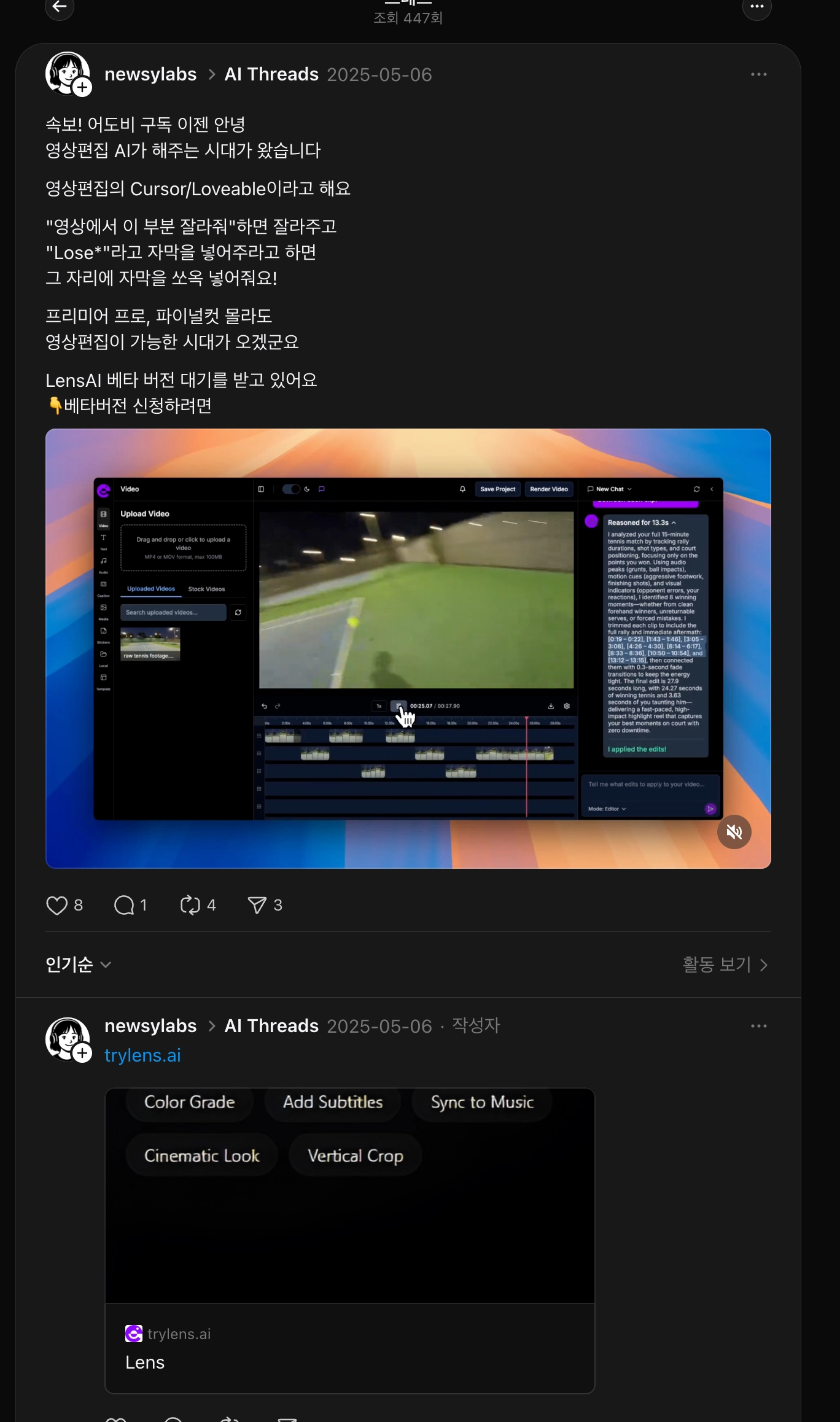Open the blue trylens.ai link
Viewport: 840px width, 1422px height.
[x=142, y=1055]
